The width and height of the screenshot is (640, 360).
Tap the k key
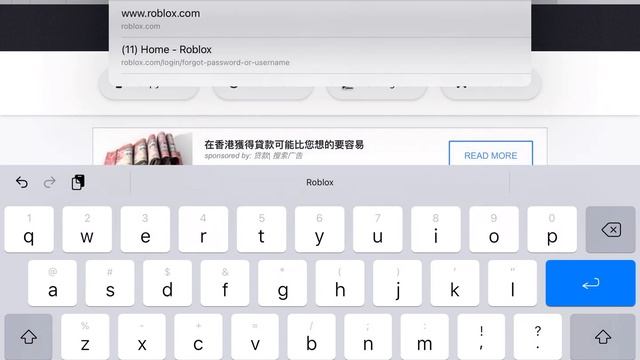pyautogui.click(x=455, y=283)
